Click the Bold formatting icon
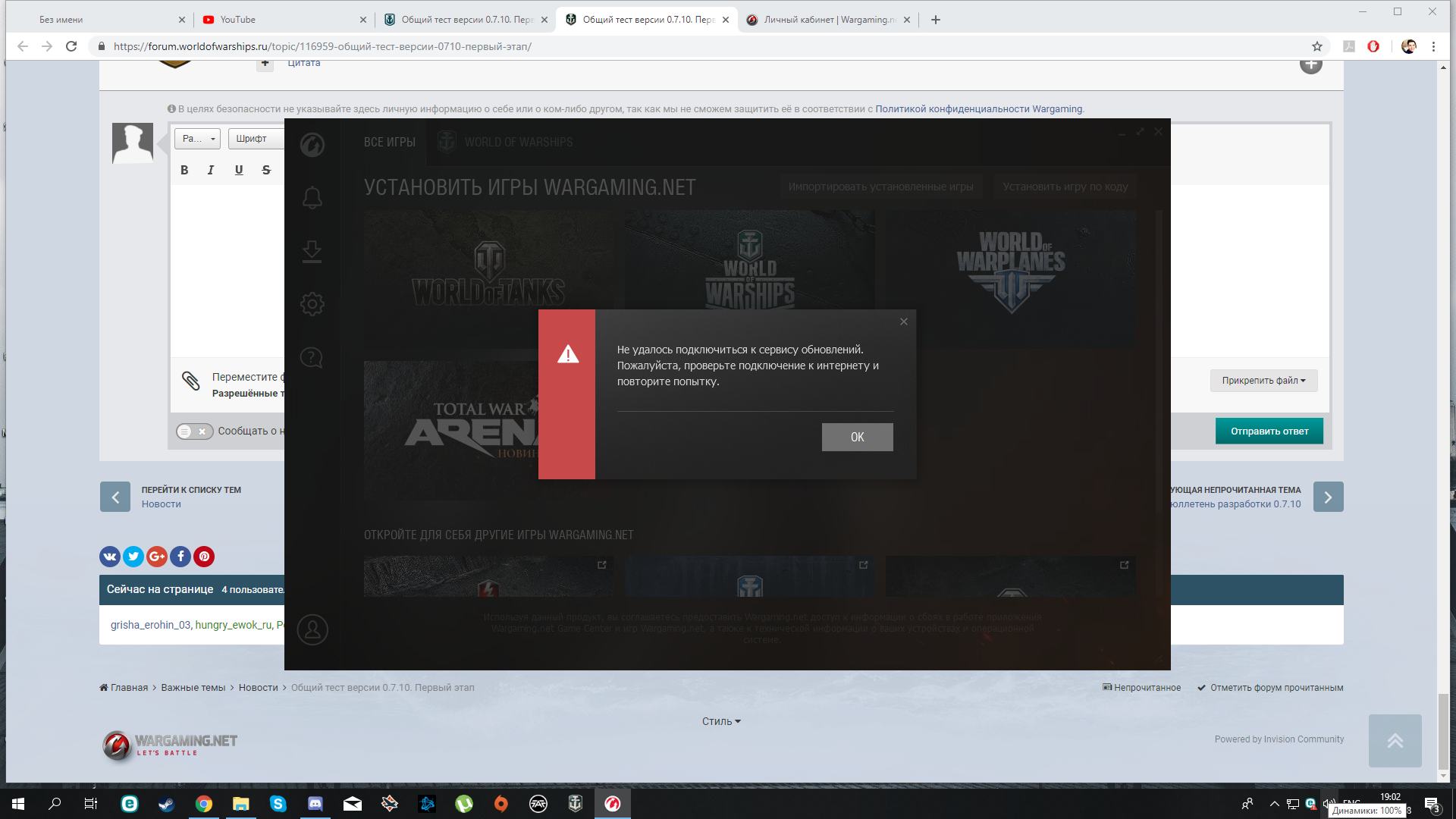 [184, 170]
